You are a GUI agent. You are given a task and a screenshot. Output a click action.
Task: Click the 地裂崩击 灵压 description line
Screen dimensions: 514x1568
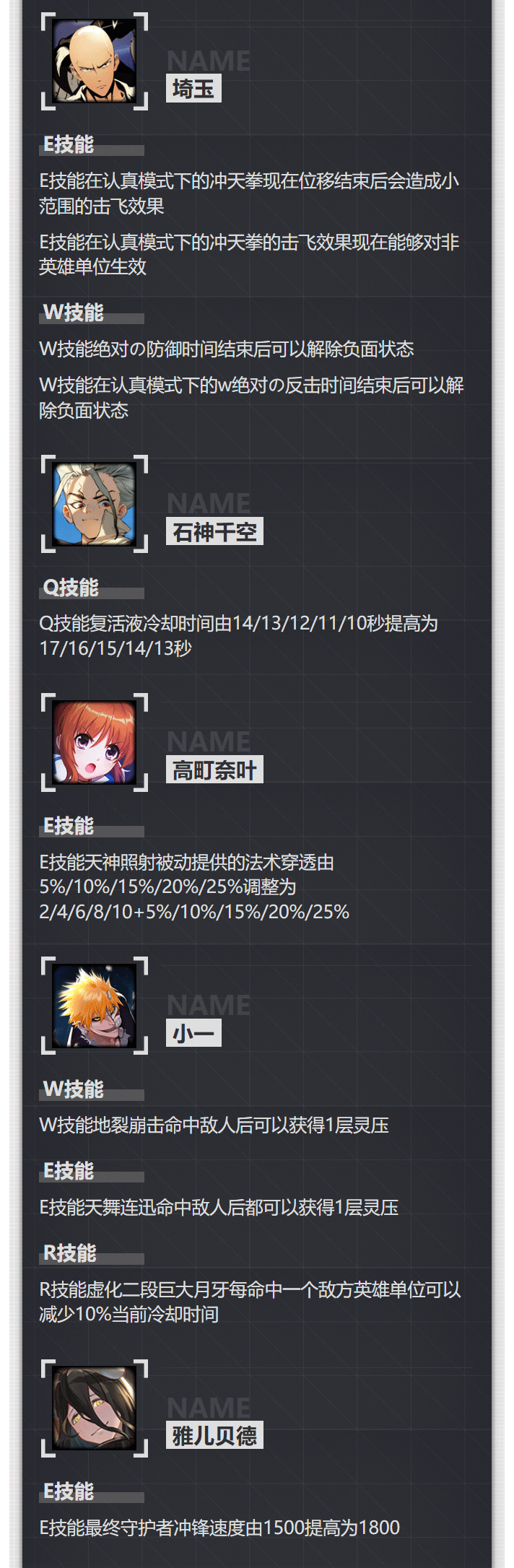[214, 1125]
